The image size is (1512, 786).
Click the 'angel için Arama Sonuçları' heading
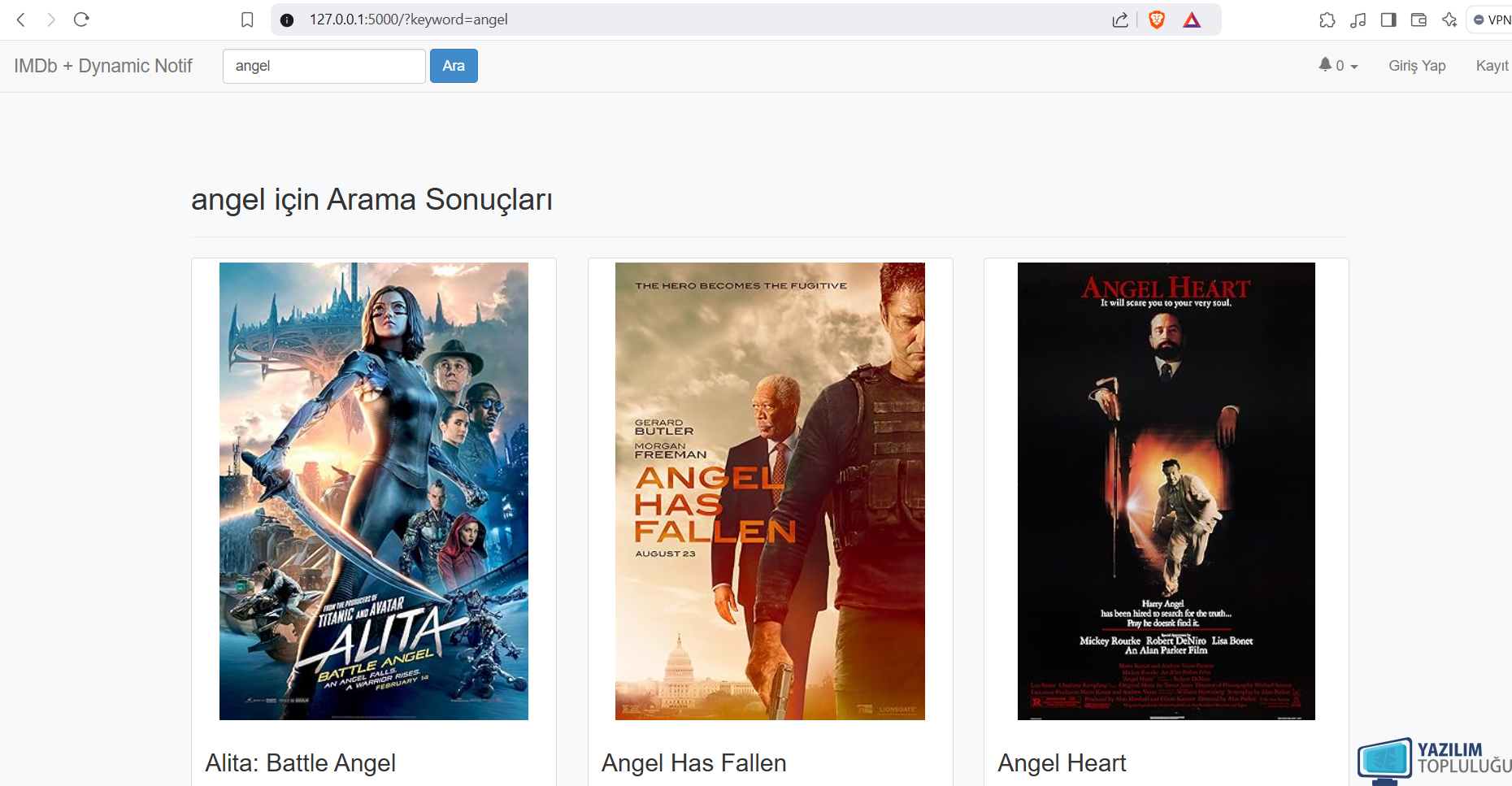coord(371,200)
